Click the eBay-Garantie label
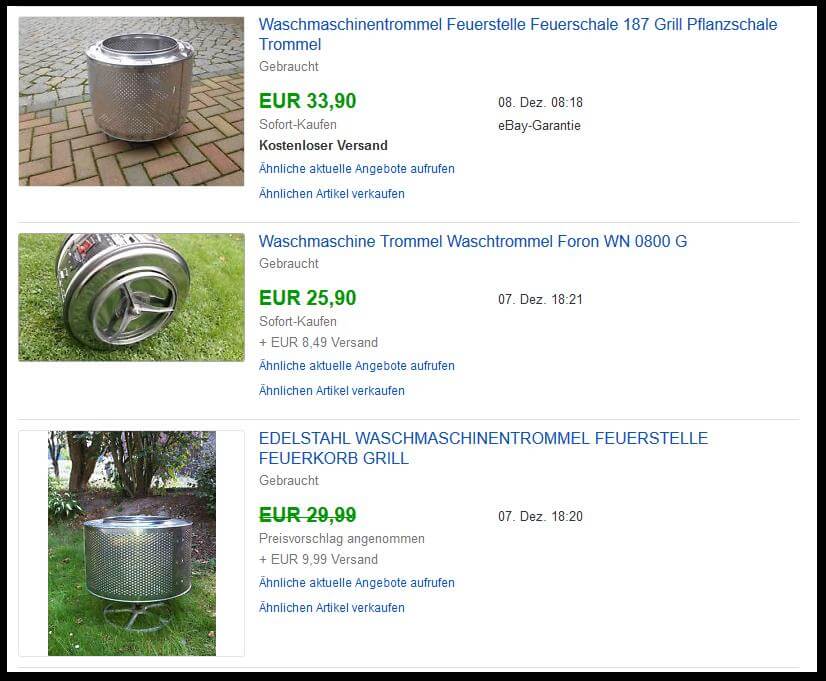 539,125
